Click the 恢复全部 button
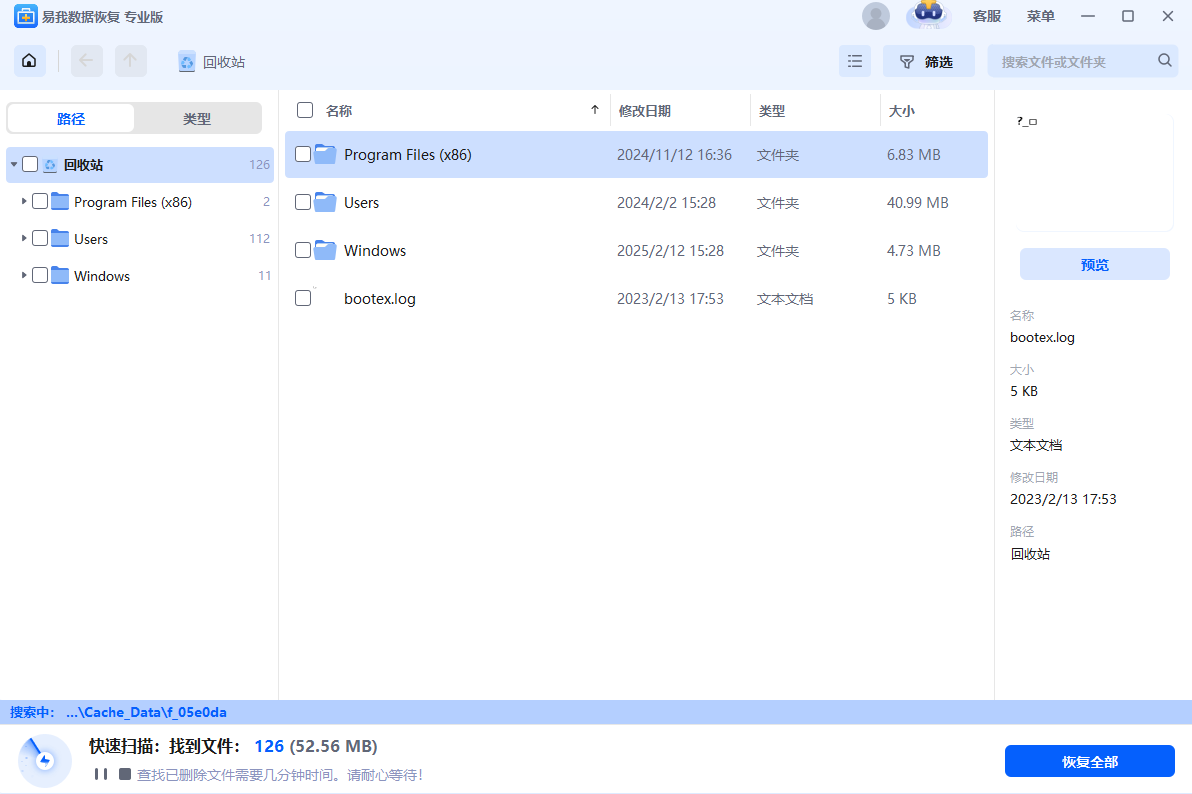The height and width of the screenshot is (794, 1192). click(x=1089, y=762)
